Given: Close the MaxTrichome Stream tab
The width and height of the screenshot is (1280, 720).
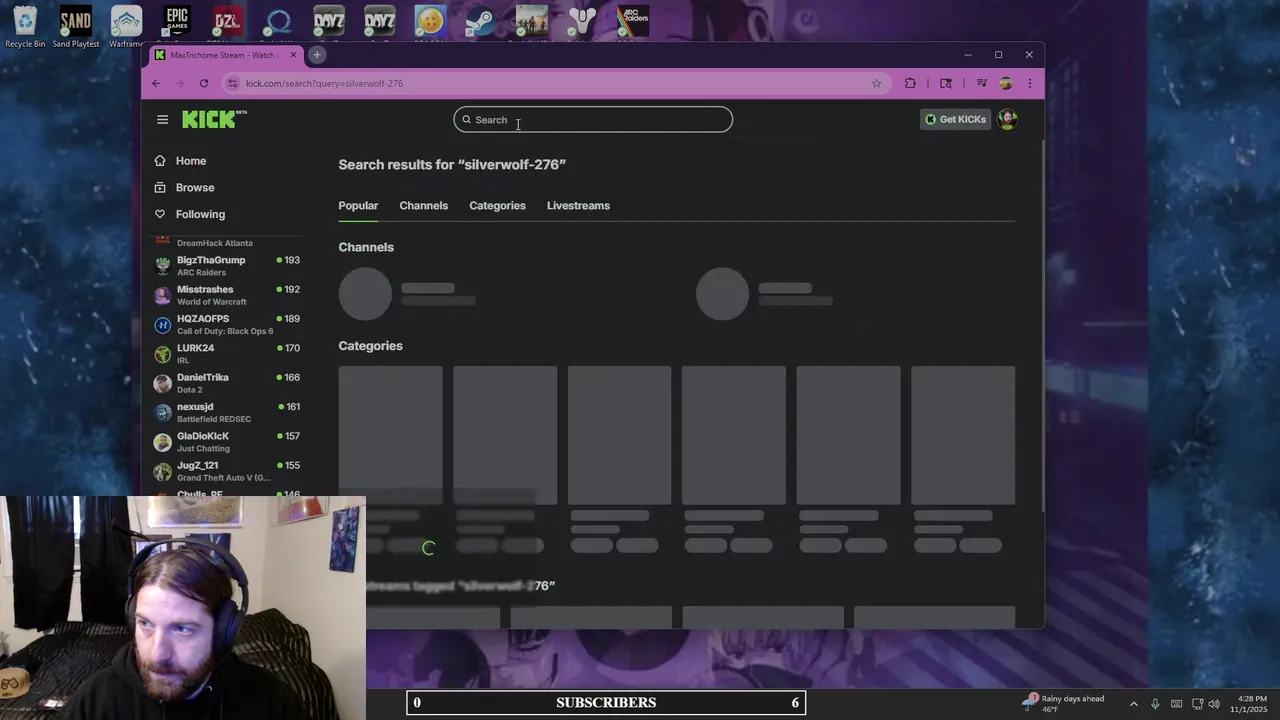Looking at the screenshot, I should click(293, 55).
